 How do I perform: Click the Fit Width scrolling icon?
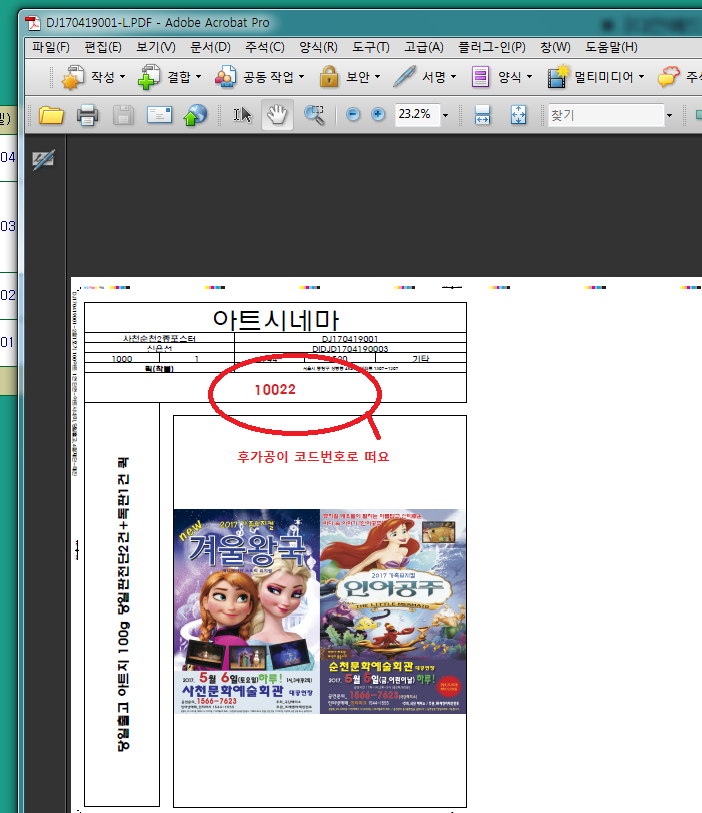[x=482, y=115]
